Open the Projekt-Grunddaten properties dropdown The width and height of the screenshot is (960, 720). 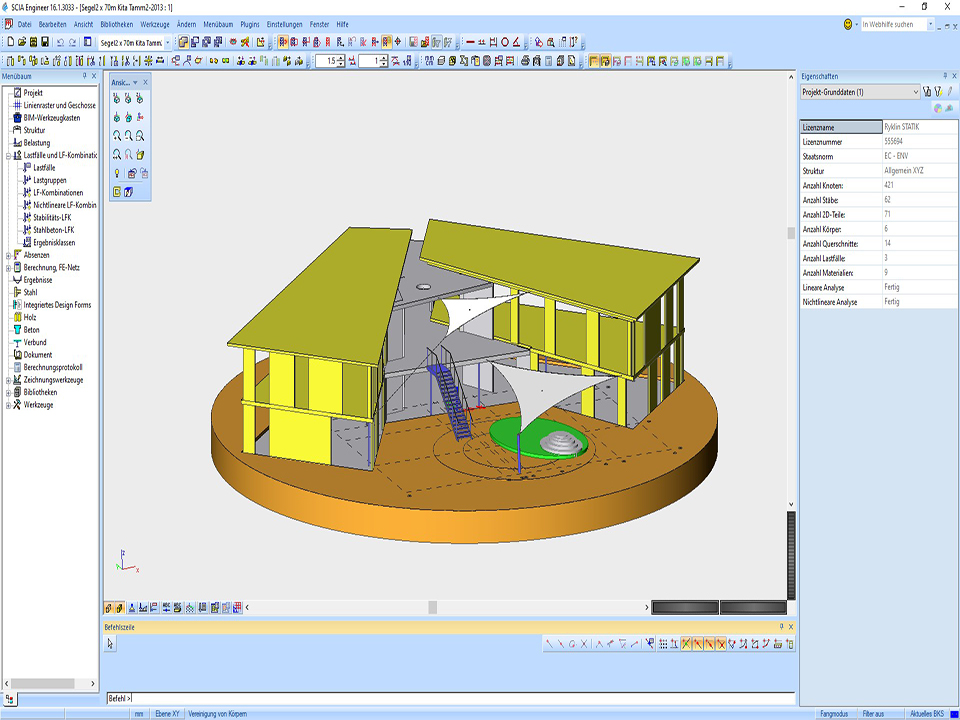click(x=914, y=92)
